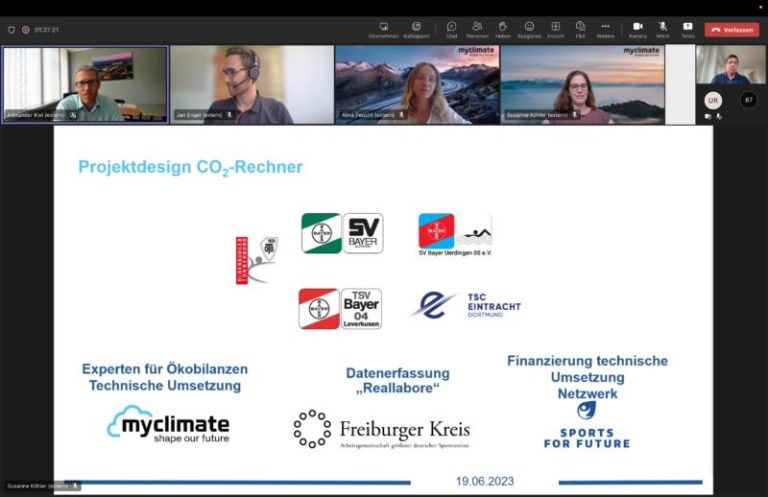Open the Personen participants panel

pyautogui.click(x=477, y=29)
